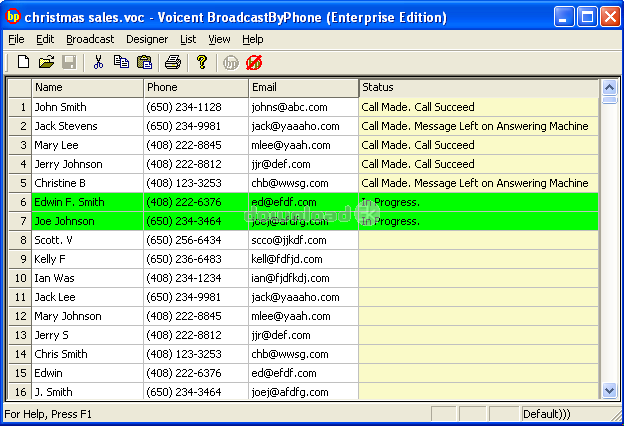Image resolution: width=624 pixels, height=426 pixels.
Task: Click Mary Lee's Call Succeed status cell
Action: [x=479, y=145]
